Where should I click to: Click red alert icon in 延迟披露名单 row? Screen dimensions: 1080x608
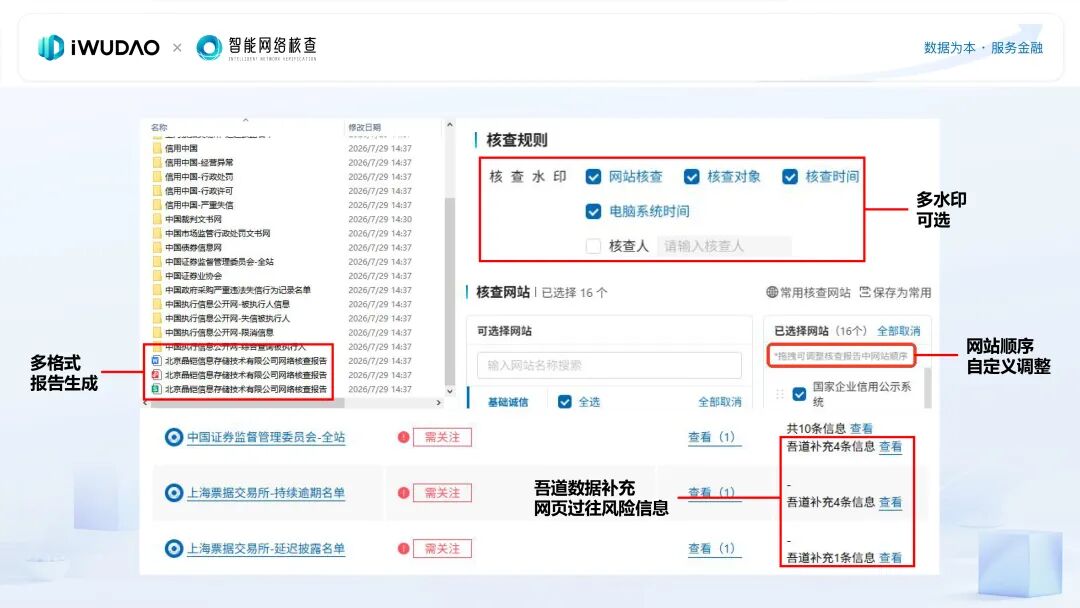pyautogui.click(x=404, y=548)
